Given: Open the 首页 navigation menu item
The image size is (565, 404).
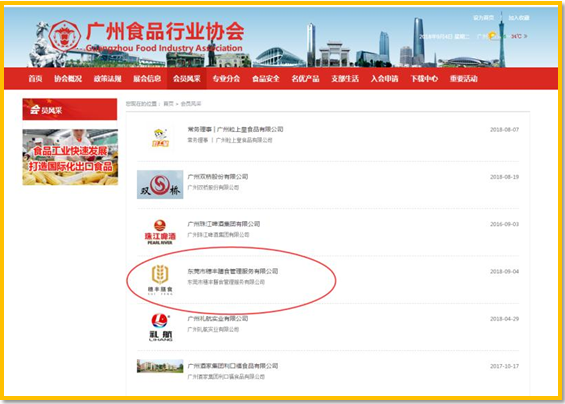Looking at the screenshot, I should pyautogui.click(x=35, y=79).
